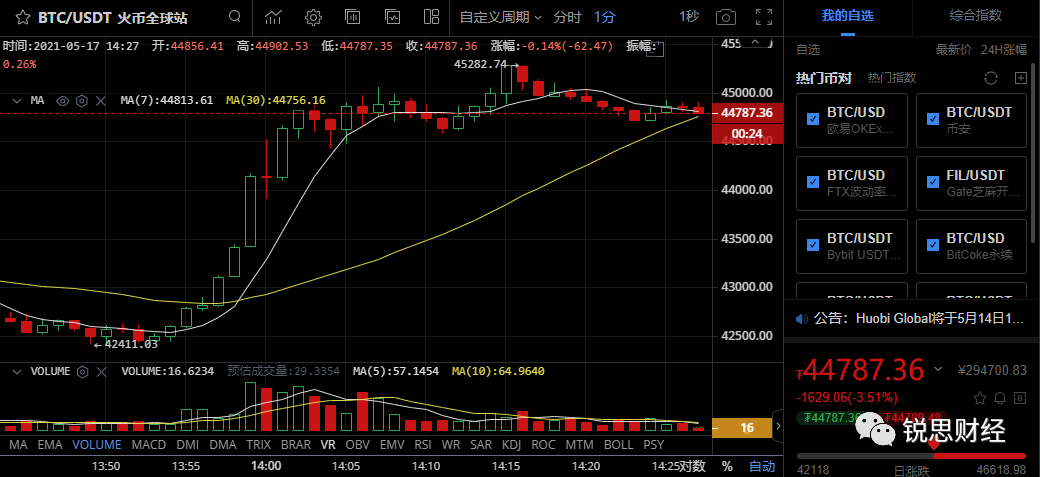Screen dimensions: 1040x477
Task: Sort watchlist by 最新价
Action: pyautogui.click(x=954, y=50)
